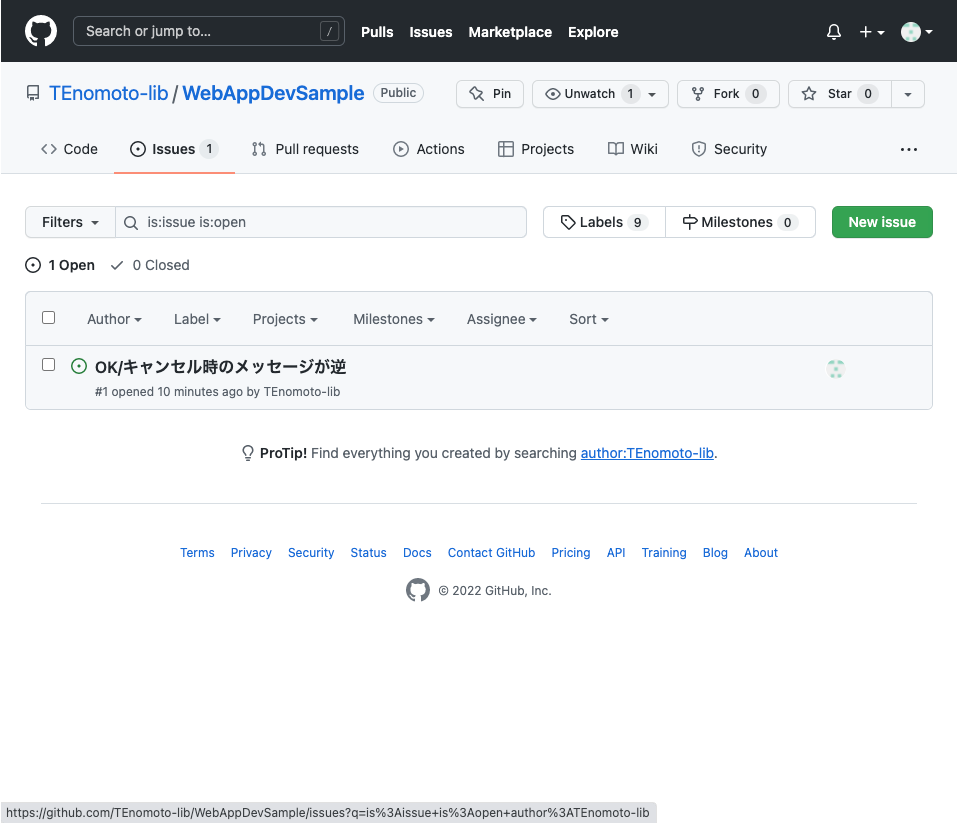The image size is (957, 824).
Task: Expand the Author filter dropdown
Action: coord(114,319)
